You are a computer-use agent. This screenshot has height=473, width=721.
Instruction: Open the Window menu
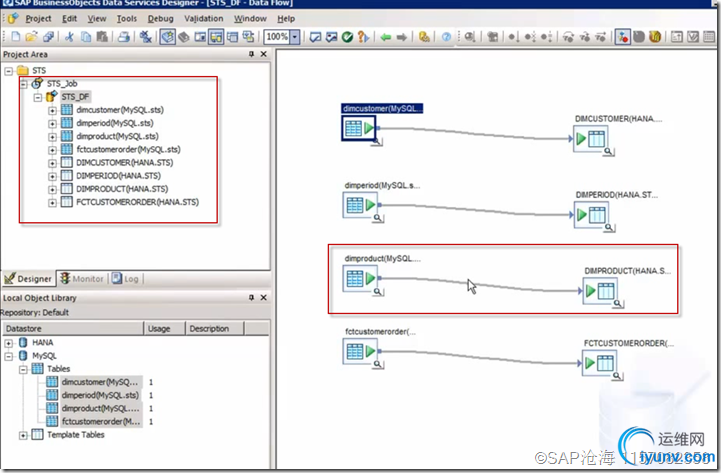pos(250,18)
